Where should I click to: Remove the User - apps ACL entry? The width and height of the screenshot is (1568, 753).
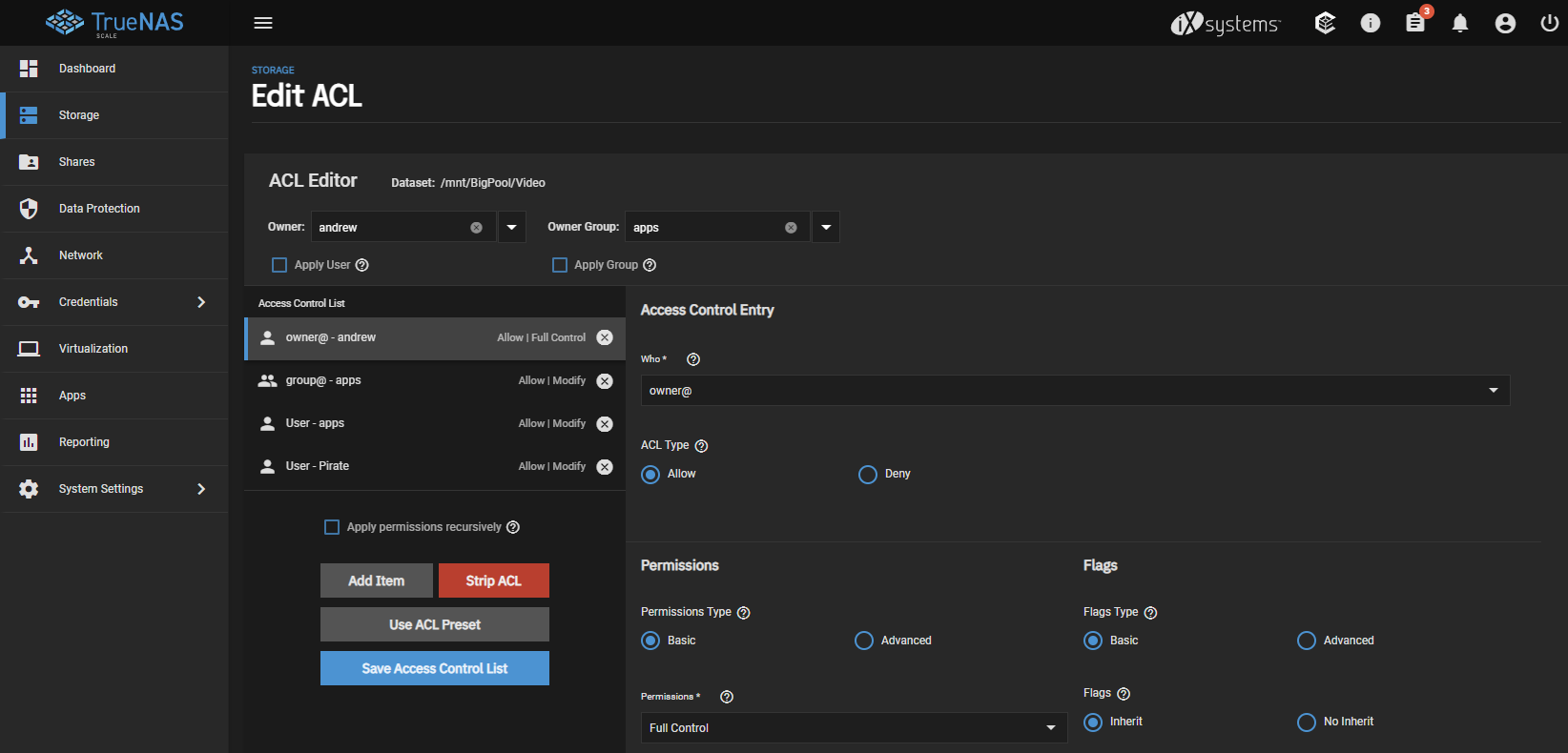[605, 424]
